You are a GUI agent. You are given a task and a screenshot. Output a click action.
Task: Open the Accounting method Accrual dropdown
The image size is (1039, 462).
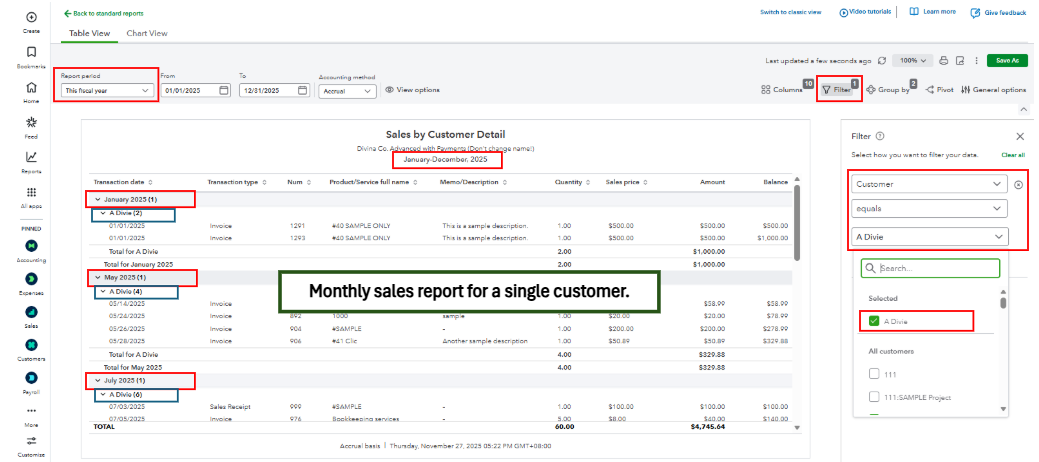pyautogui.click(x=347, y=91)
